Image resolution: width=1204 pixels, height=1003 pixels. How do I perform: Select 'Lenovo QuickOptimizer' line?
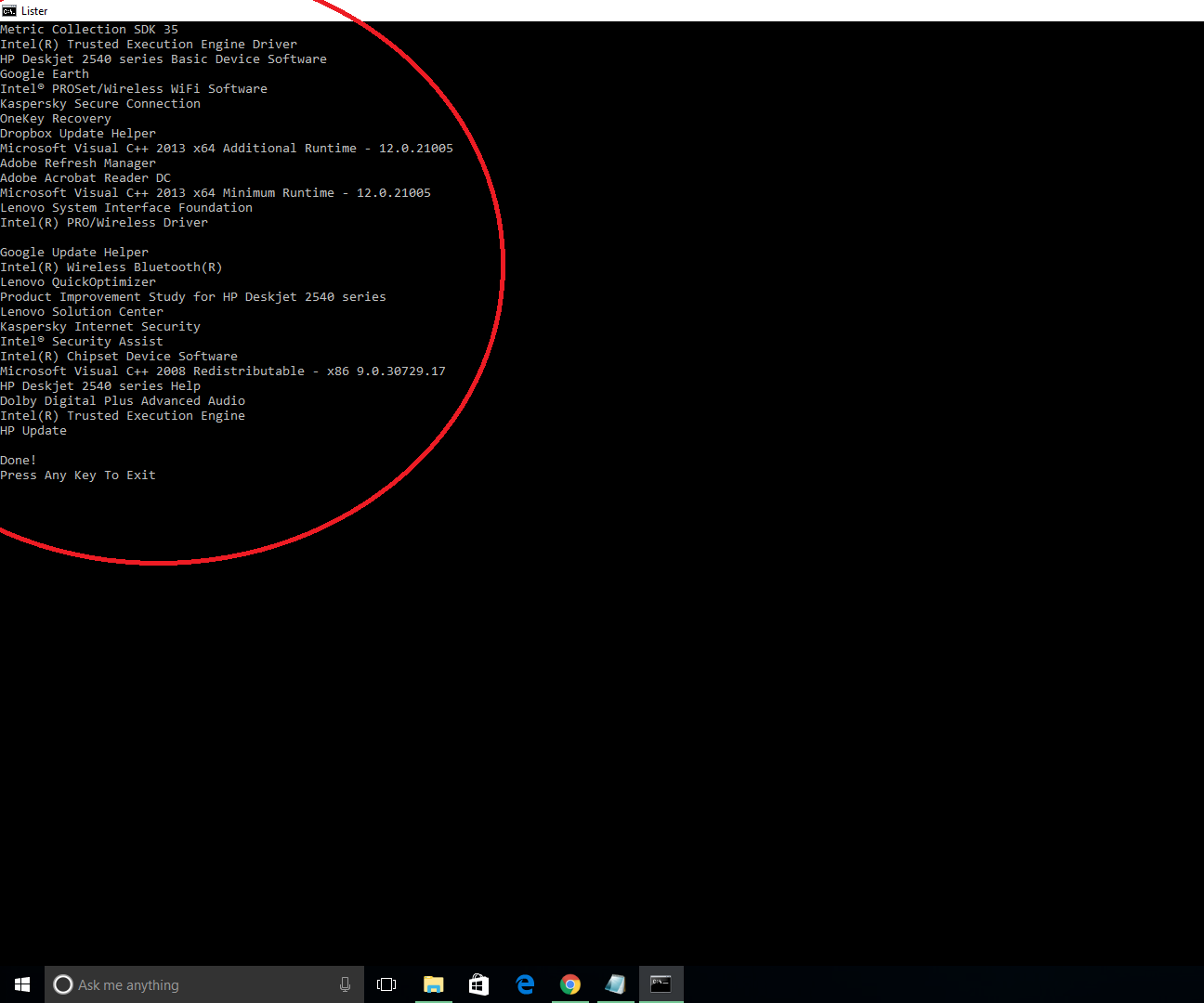click(x=78, y=282)
